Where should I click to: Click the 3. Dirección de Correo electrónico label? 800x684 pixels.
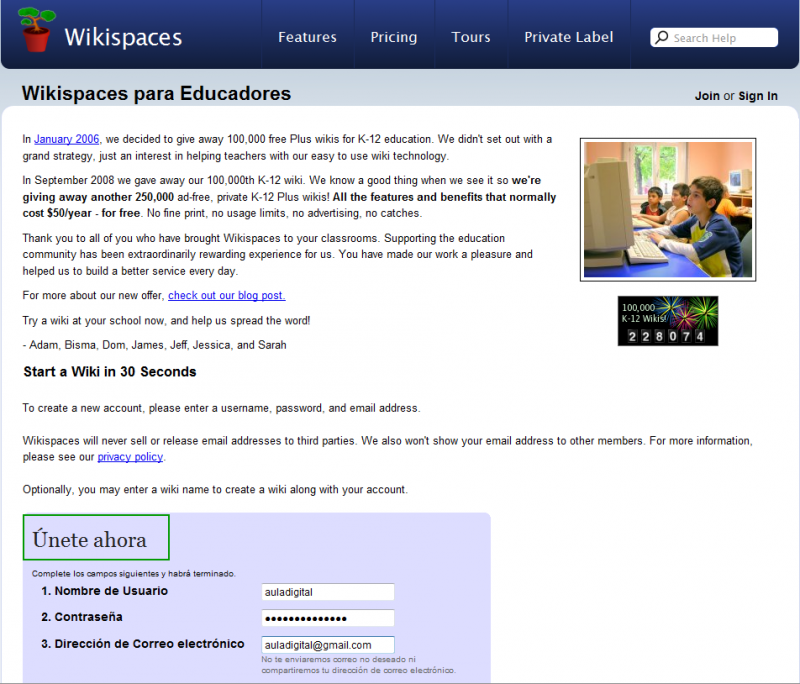[143, 644]
